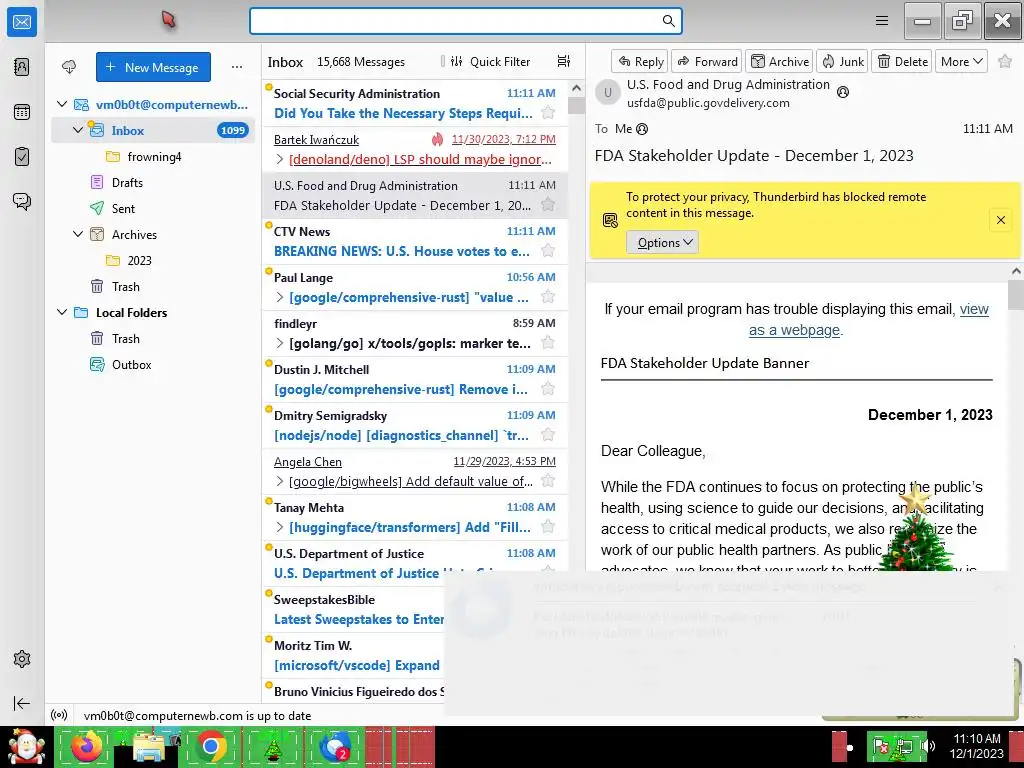Open the Thunderbird hamburger menu
Viewport: 1024px width, 768px height.
[882, 21]
